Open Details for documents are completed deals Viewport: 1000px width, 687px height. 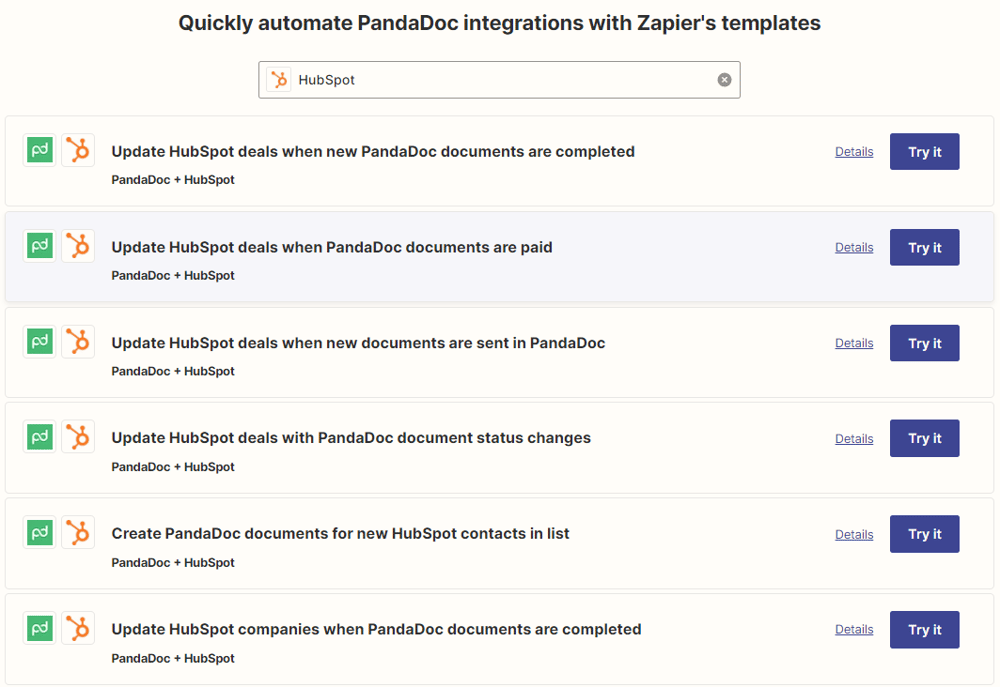point(854,152)
